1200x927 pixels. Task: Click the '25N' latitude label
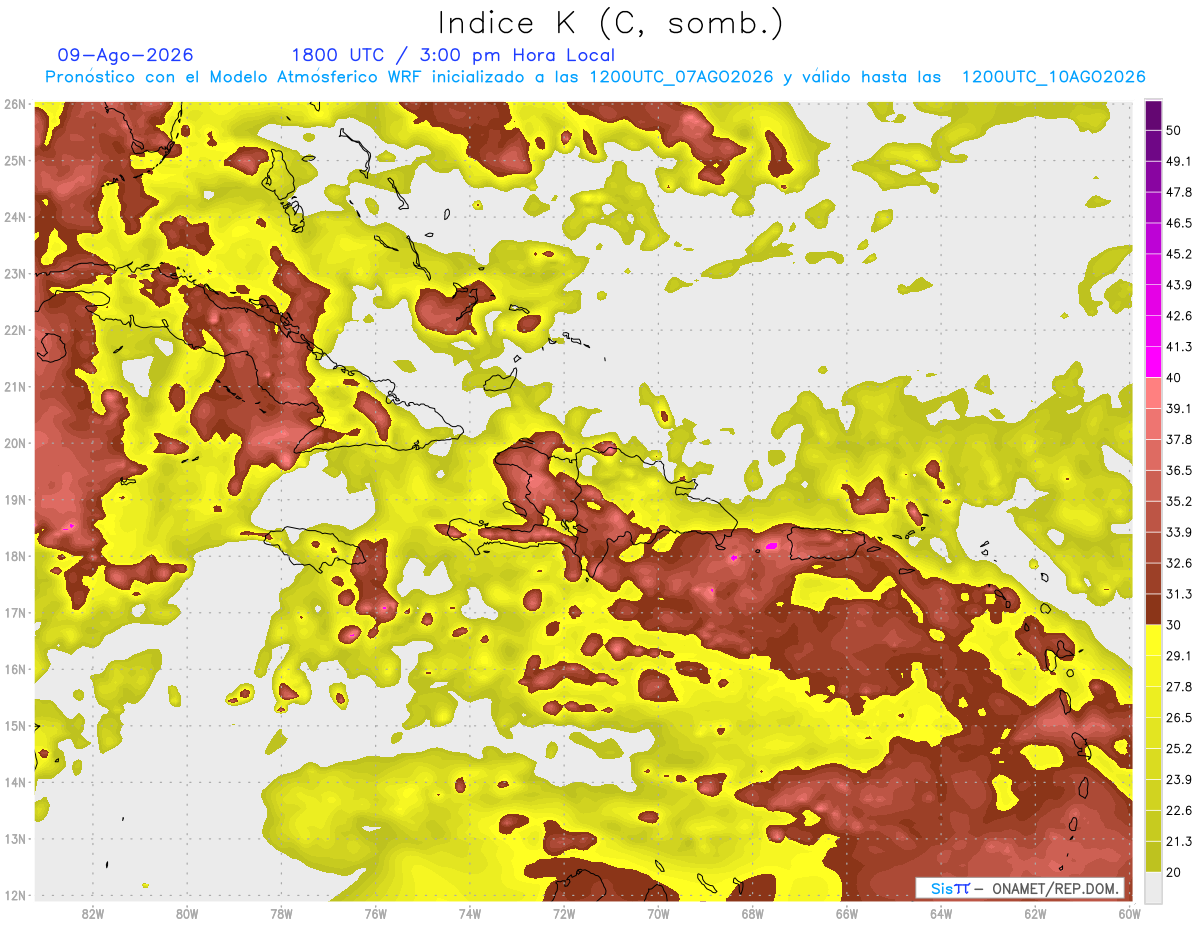click(15, 160)
